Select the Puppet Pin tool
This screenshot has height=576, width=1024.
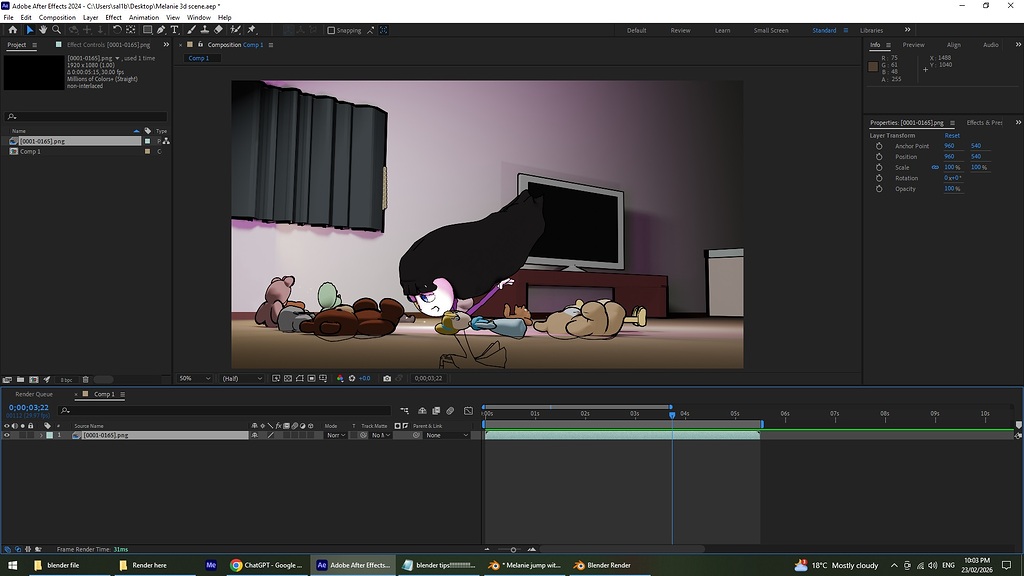click(x=251, y=30)
